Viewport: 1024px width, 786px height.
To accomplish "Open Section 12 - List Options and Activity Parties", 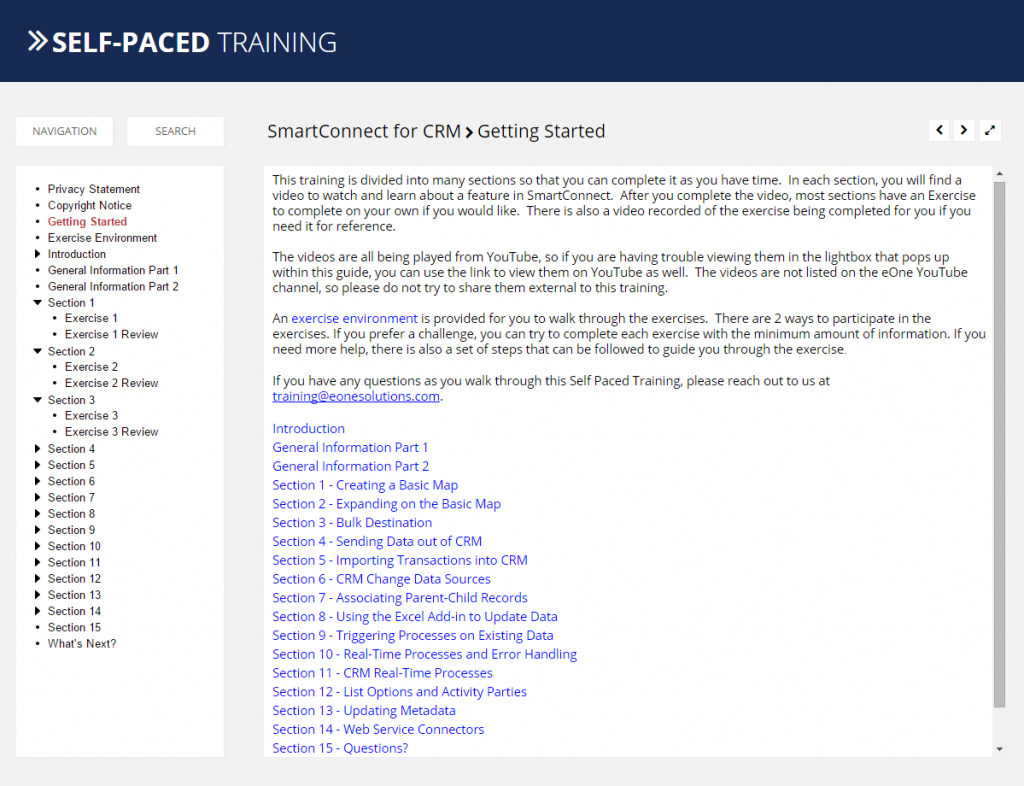I will (399, 692).
